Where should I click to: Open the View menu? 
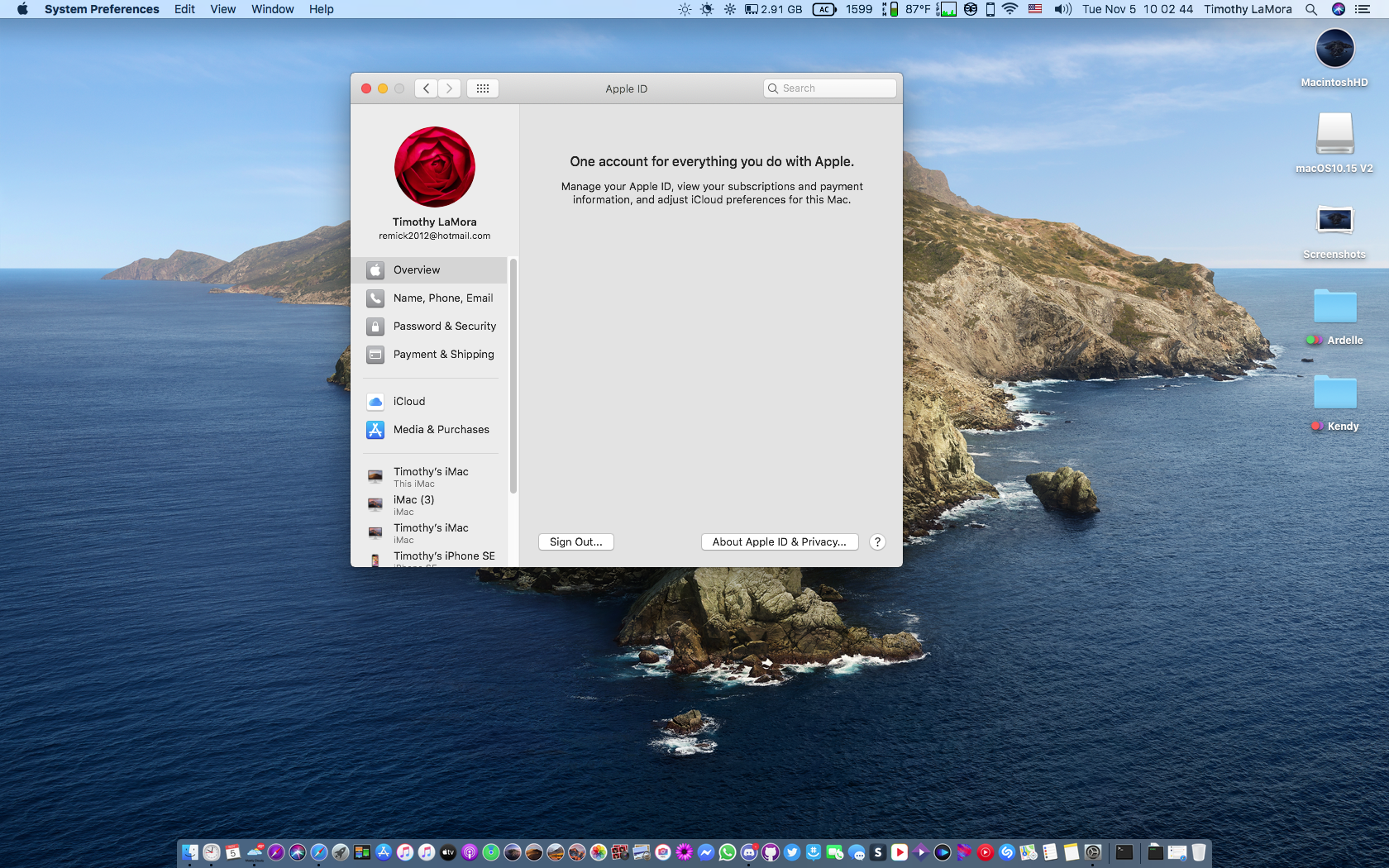[x=223, y=9]
